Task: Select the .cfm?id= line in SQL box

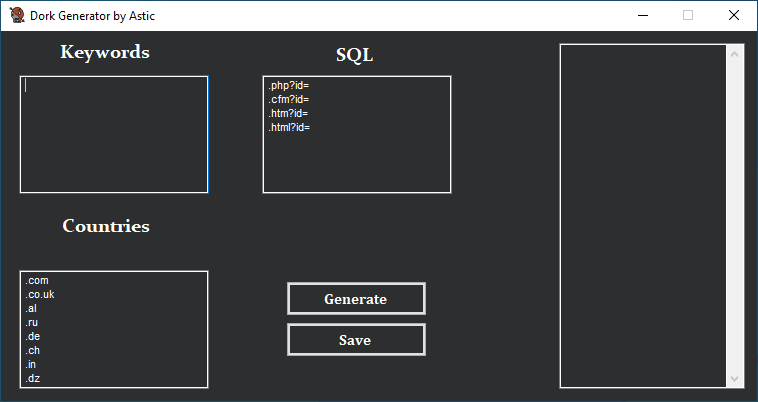Action: (289, 100)
